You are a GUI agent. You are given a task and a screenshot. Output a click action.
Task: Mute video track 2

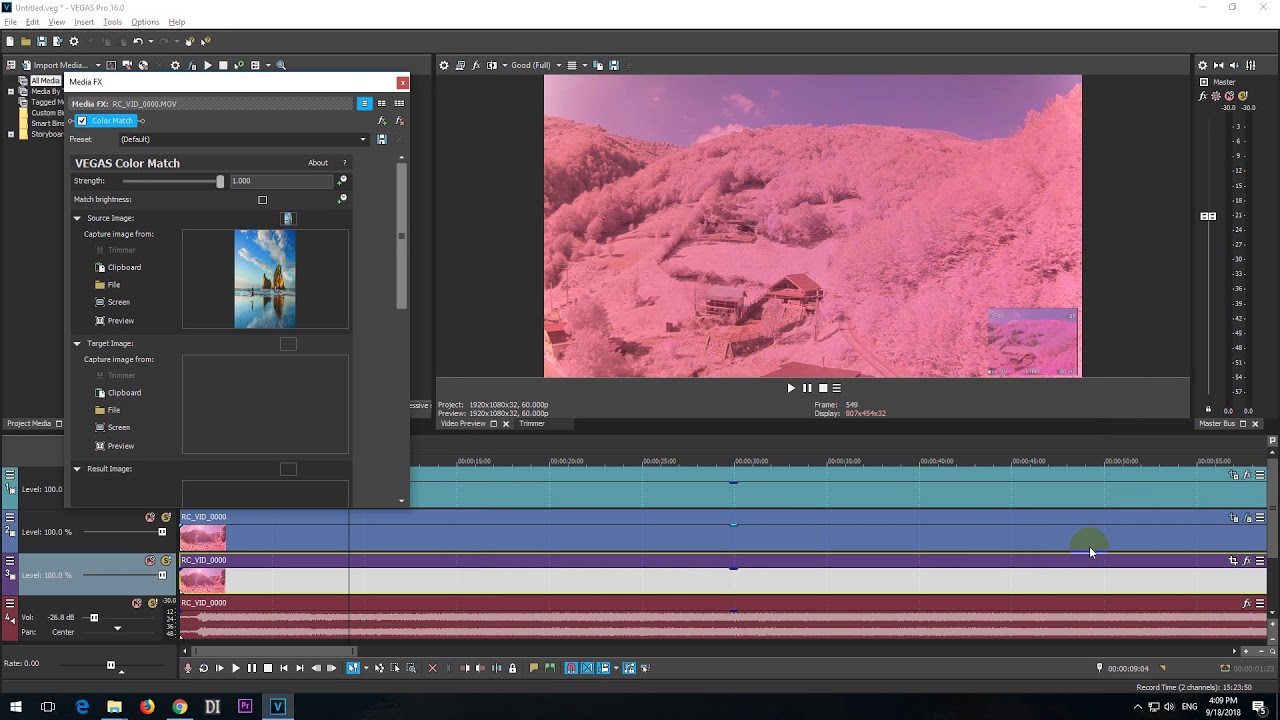pyautogui.click(x=150, y=517)
